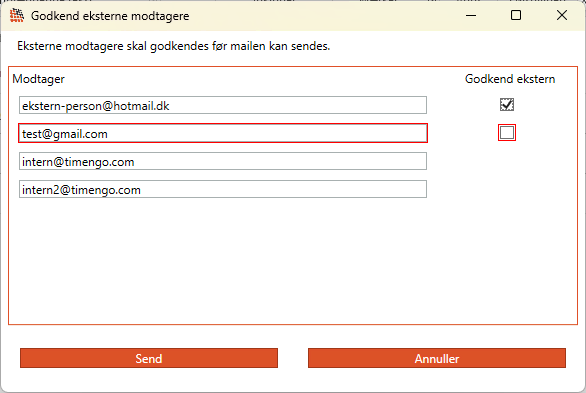Click blank area below the recipient list
Screen dimensions: 586x393
point(293,262)
